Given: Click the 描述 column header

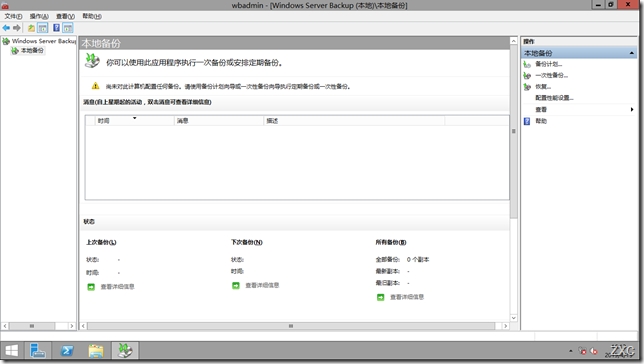Looking at the screenshot, I should tap(354, 120).
